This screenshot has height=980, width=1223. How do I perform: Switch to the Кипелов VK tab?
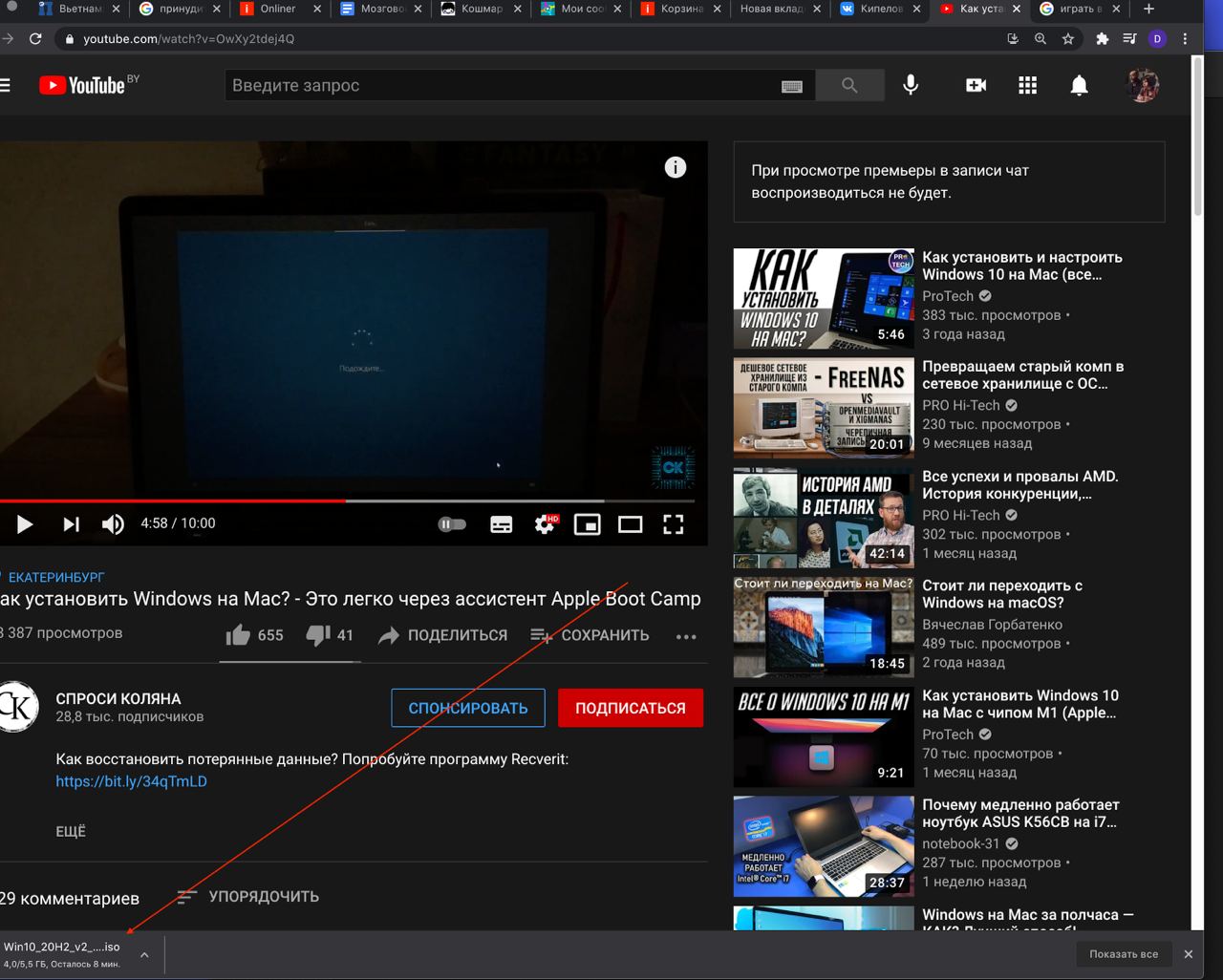[879, 9]
